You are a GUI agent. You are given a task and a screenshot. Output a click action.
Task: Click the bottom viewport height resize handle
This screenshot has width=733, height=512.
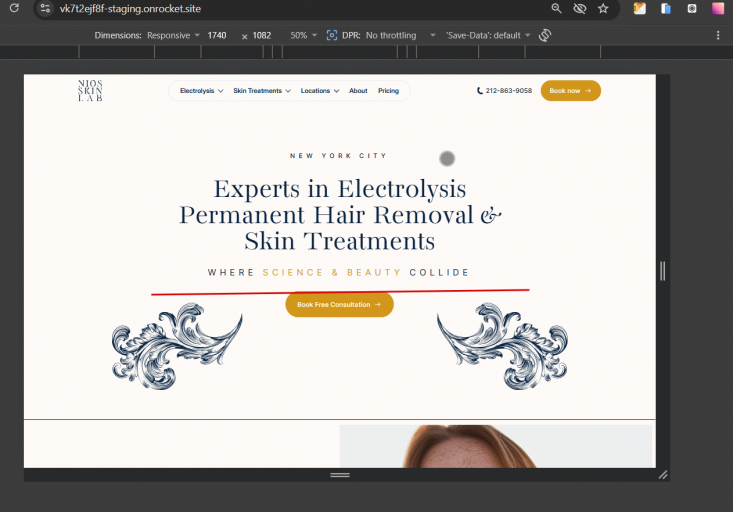click(x=340, y=475)
